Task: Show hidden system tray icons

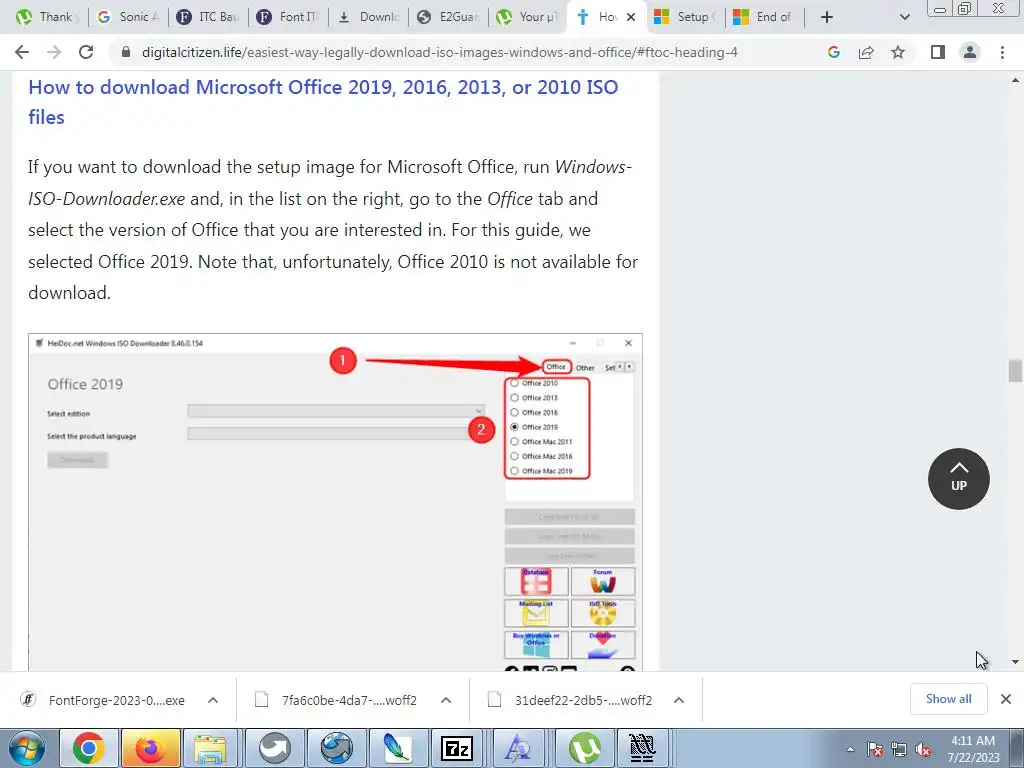Action: pyautogui.click(x=850, y=749)
